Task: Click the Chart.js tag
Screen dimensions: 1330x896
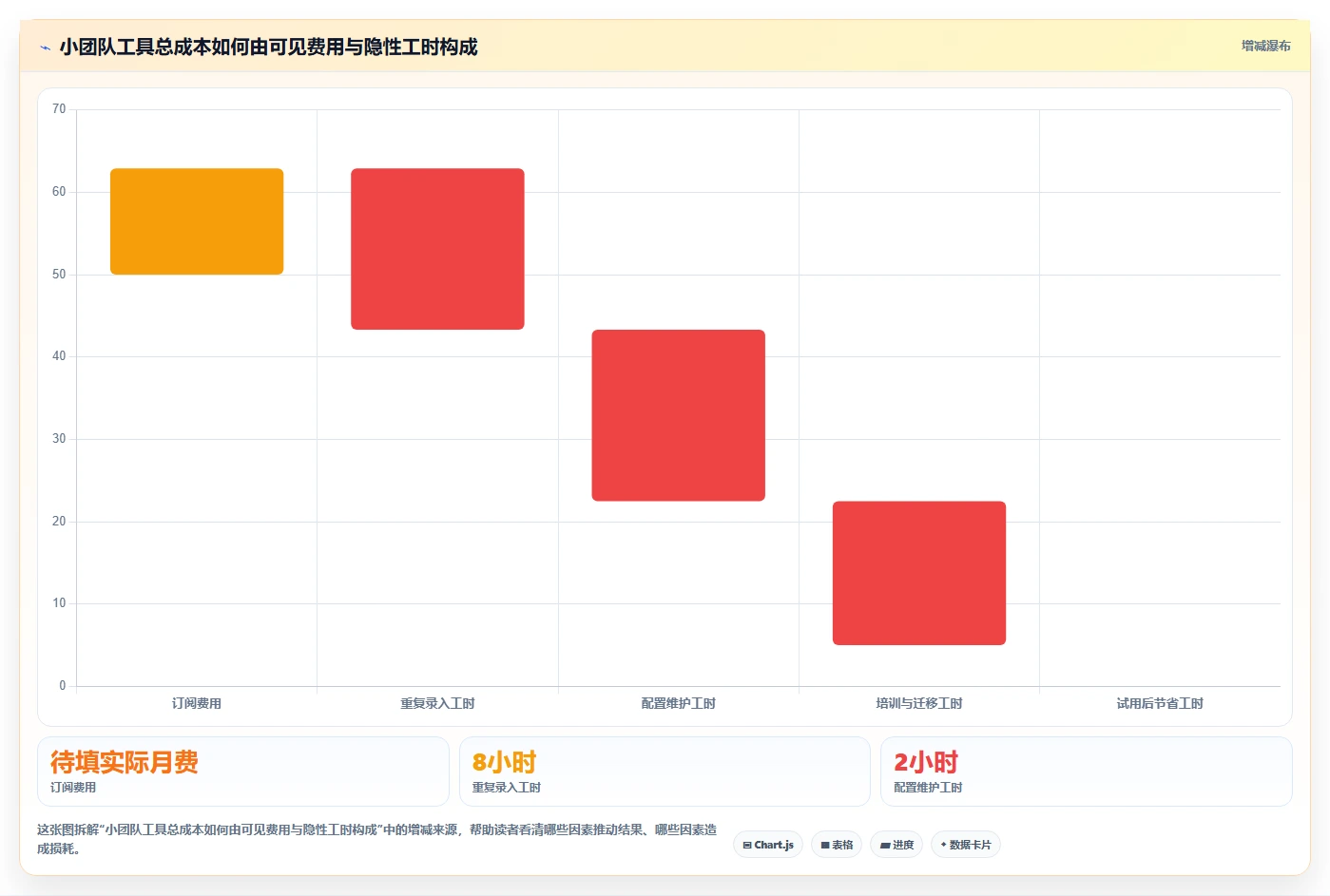Action: [768, 845]
